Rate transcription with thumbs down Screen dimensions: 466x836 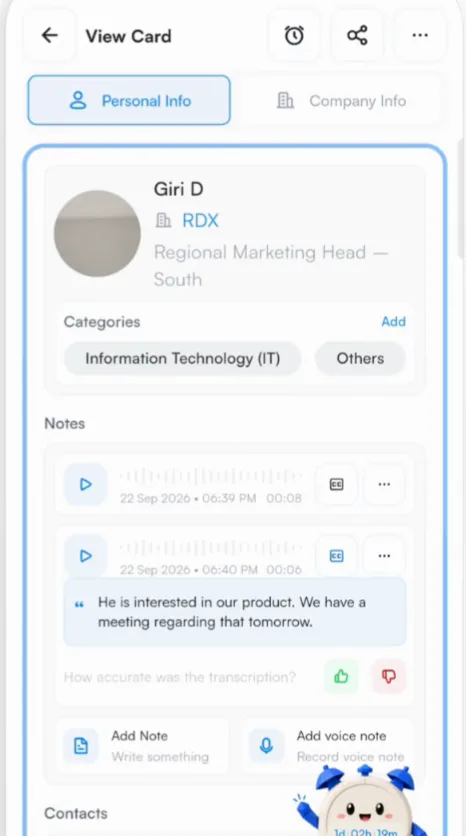click(x=389, y=677)
